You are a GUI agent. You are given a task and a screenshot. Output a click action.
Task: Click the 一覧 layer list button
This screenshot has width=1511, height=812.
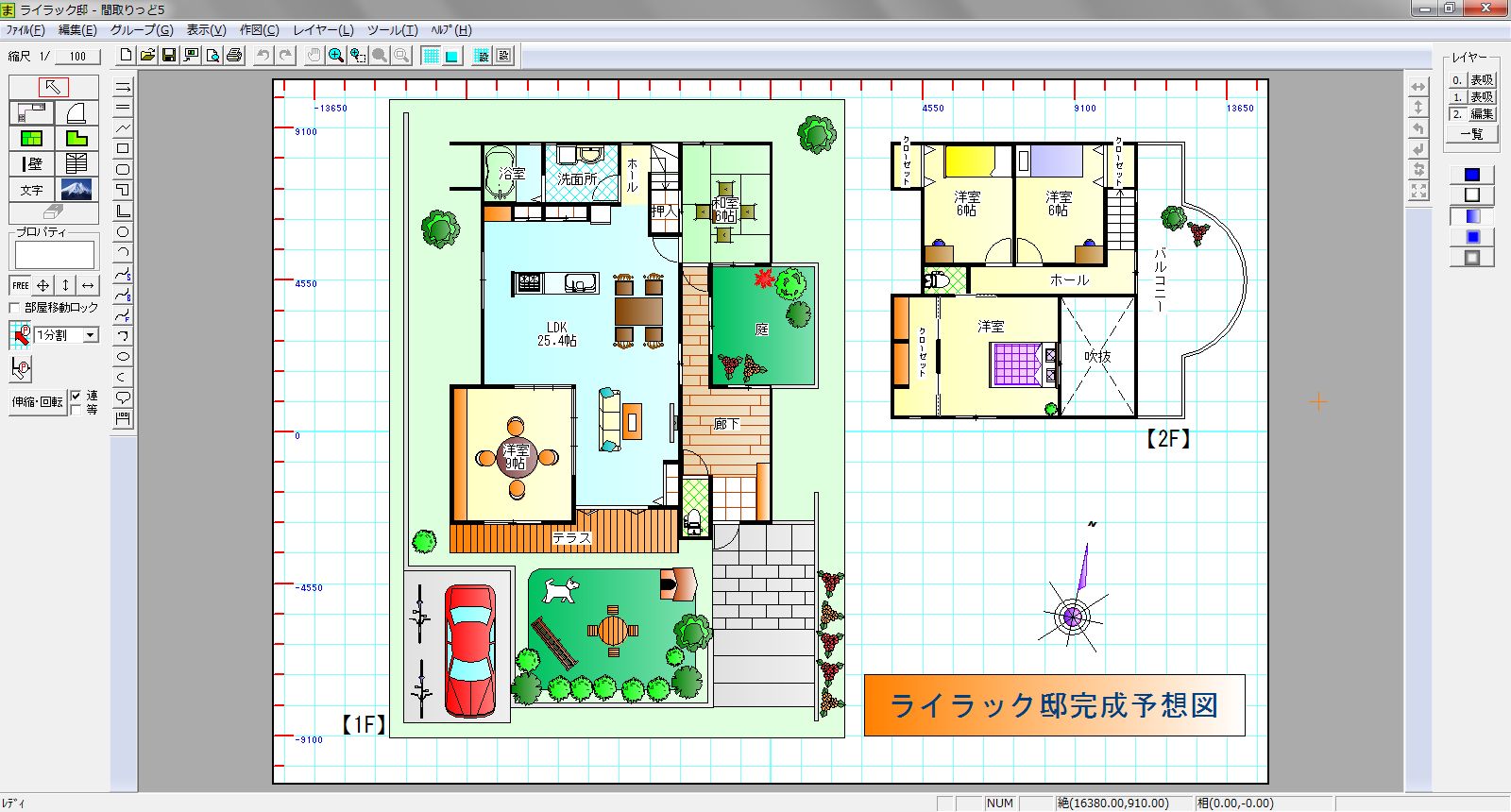(1471, 133)
